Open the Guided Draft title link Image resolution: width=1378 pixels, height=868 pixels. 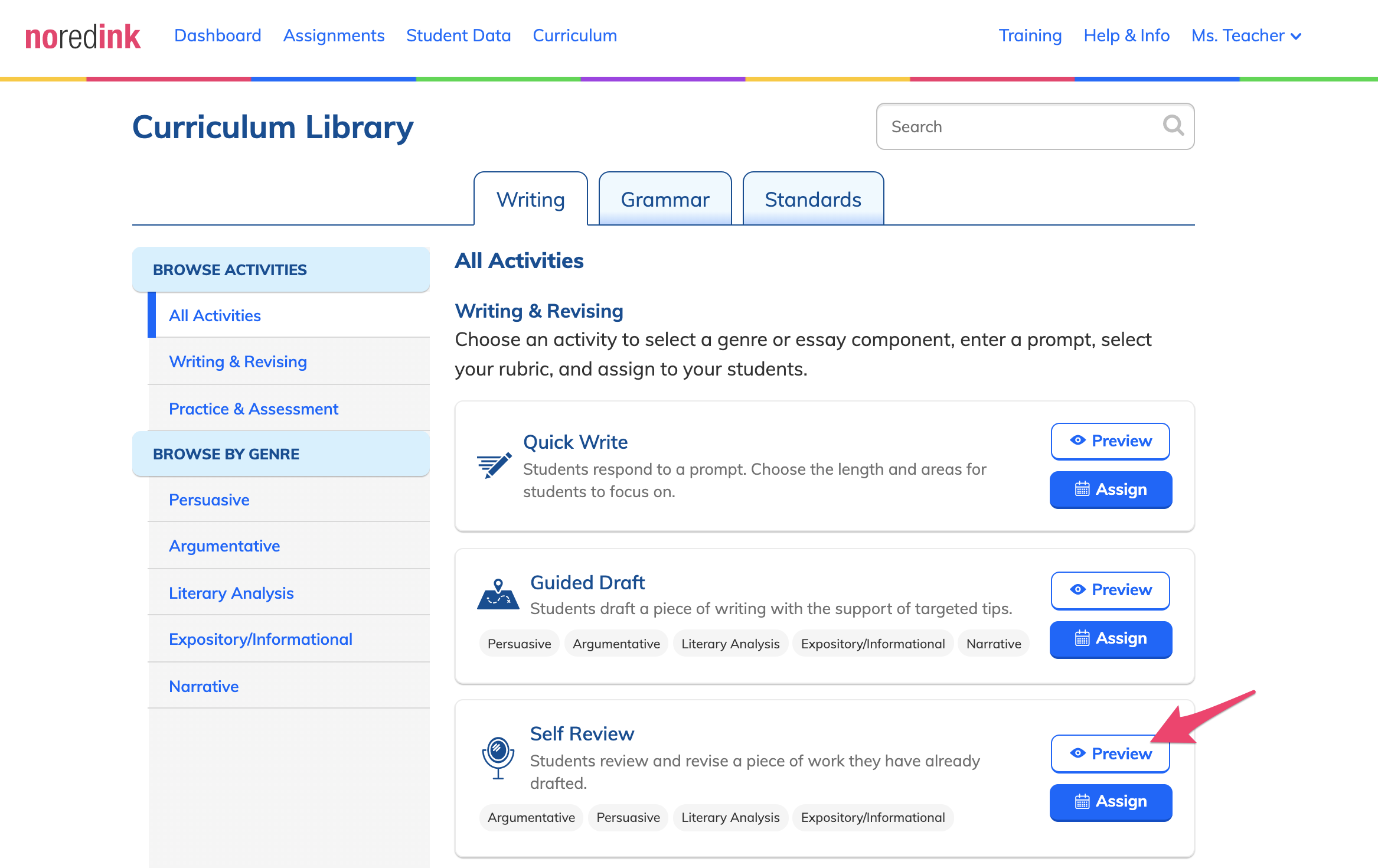point(587,582)
